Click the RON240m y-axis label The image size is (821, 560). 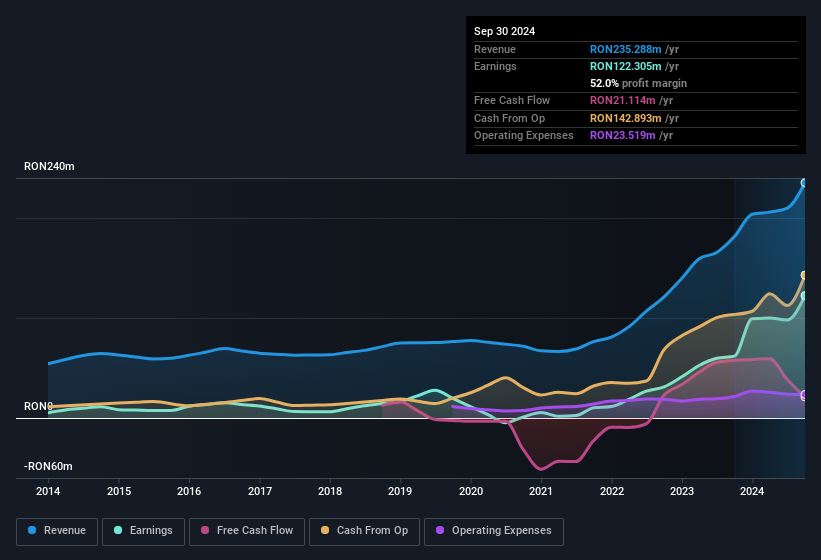(49, 166)
